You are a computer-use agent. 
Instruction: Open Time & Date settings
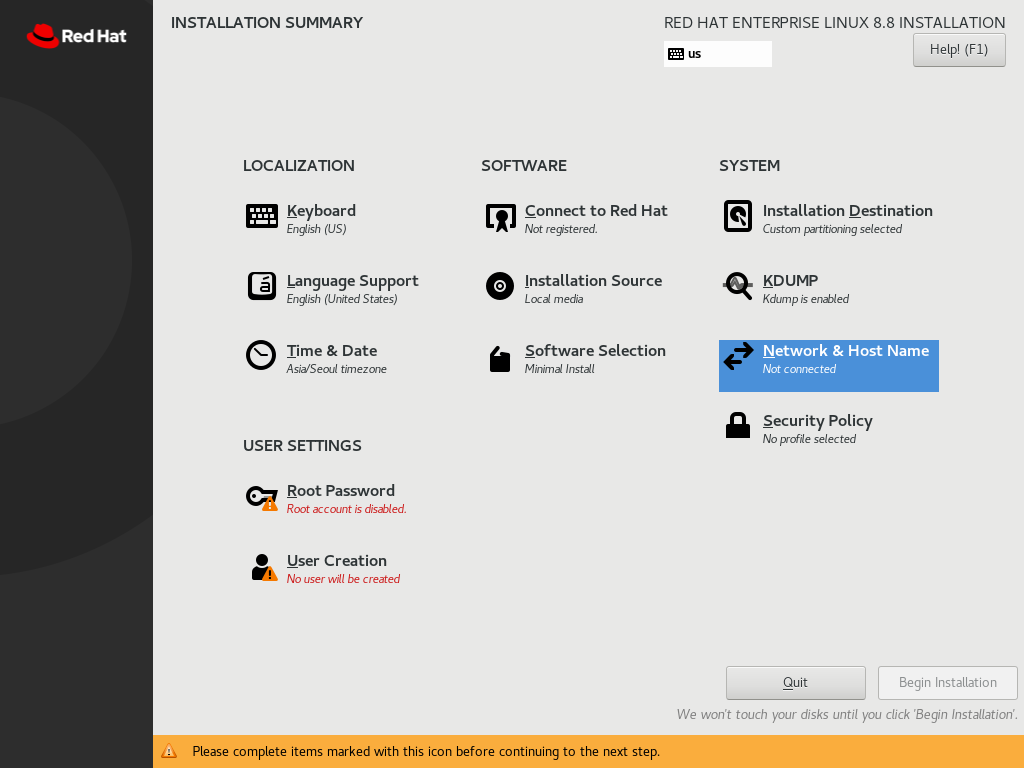pyautogui.click(x=332, y=351)
